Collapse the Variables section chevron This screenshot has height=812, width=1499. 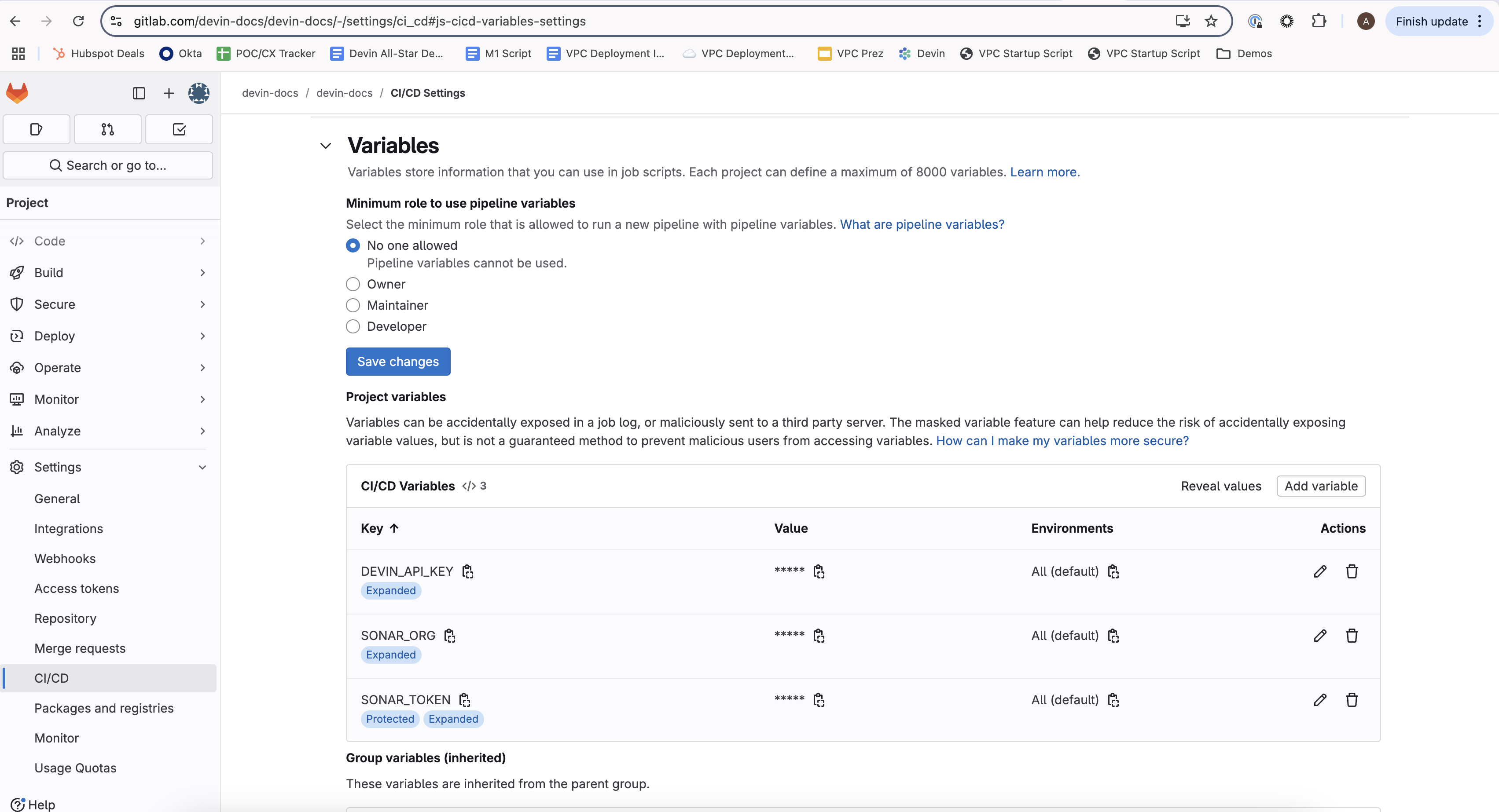pos(325,146)
